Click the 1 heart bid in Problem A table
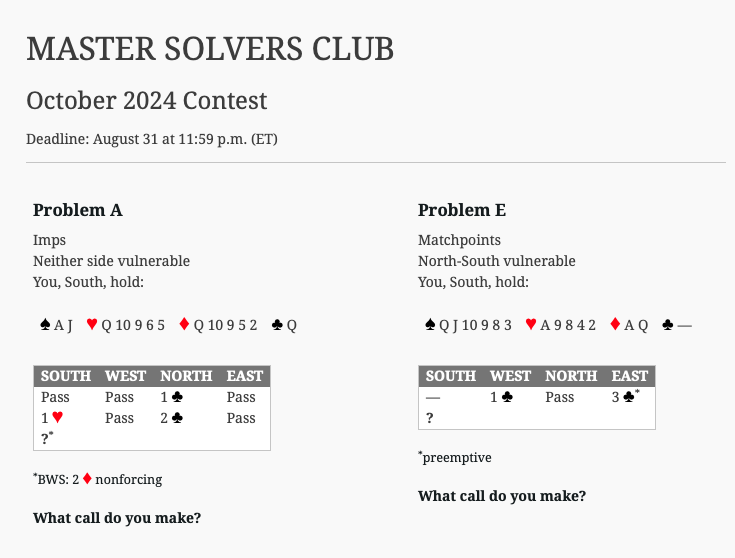Screen dimensions: 735x558 [x=52, y=418]
